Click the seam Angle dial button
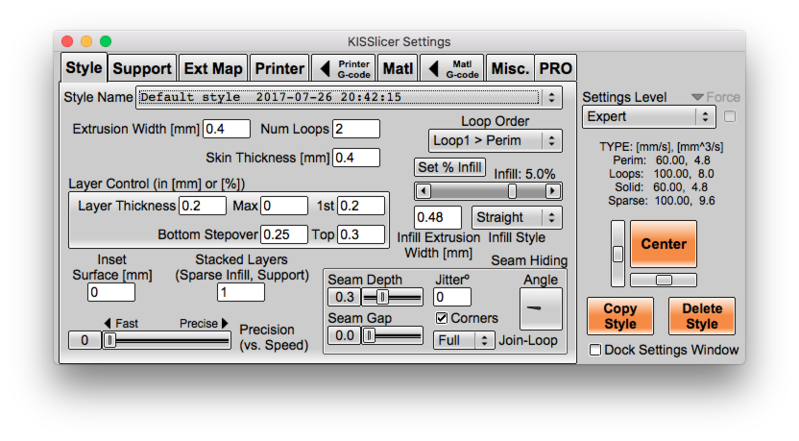 541,308
